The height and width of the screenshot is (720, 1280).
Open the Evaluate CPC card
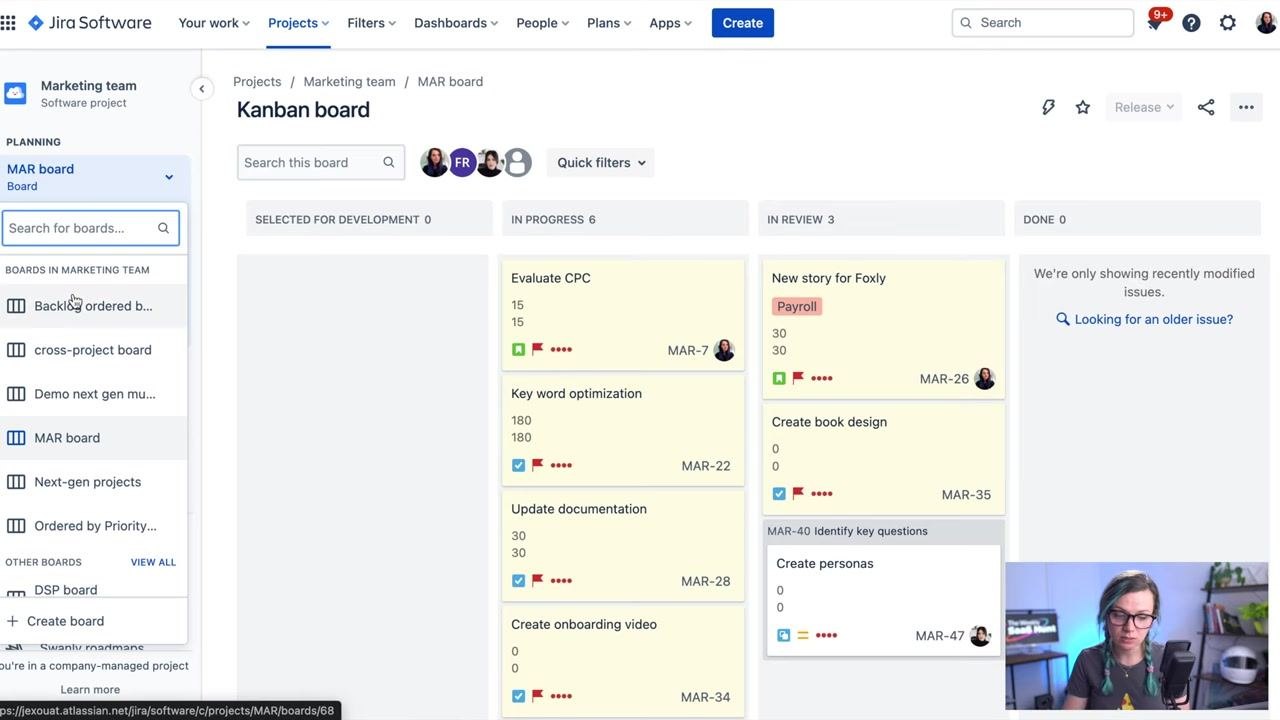623,314
